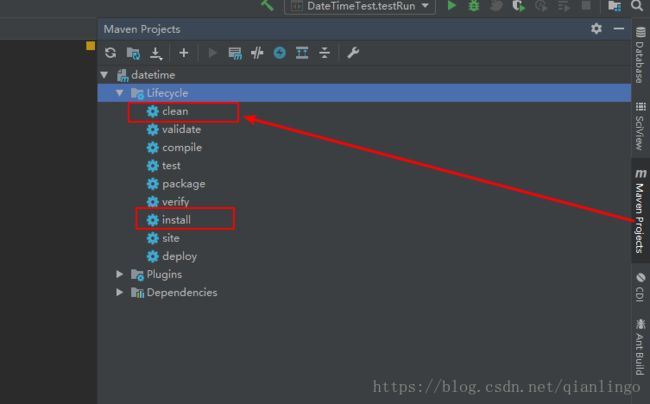Select the compile lifecycle goal
650x404 pixels.
(x=182, y=148)
